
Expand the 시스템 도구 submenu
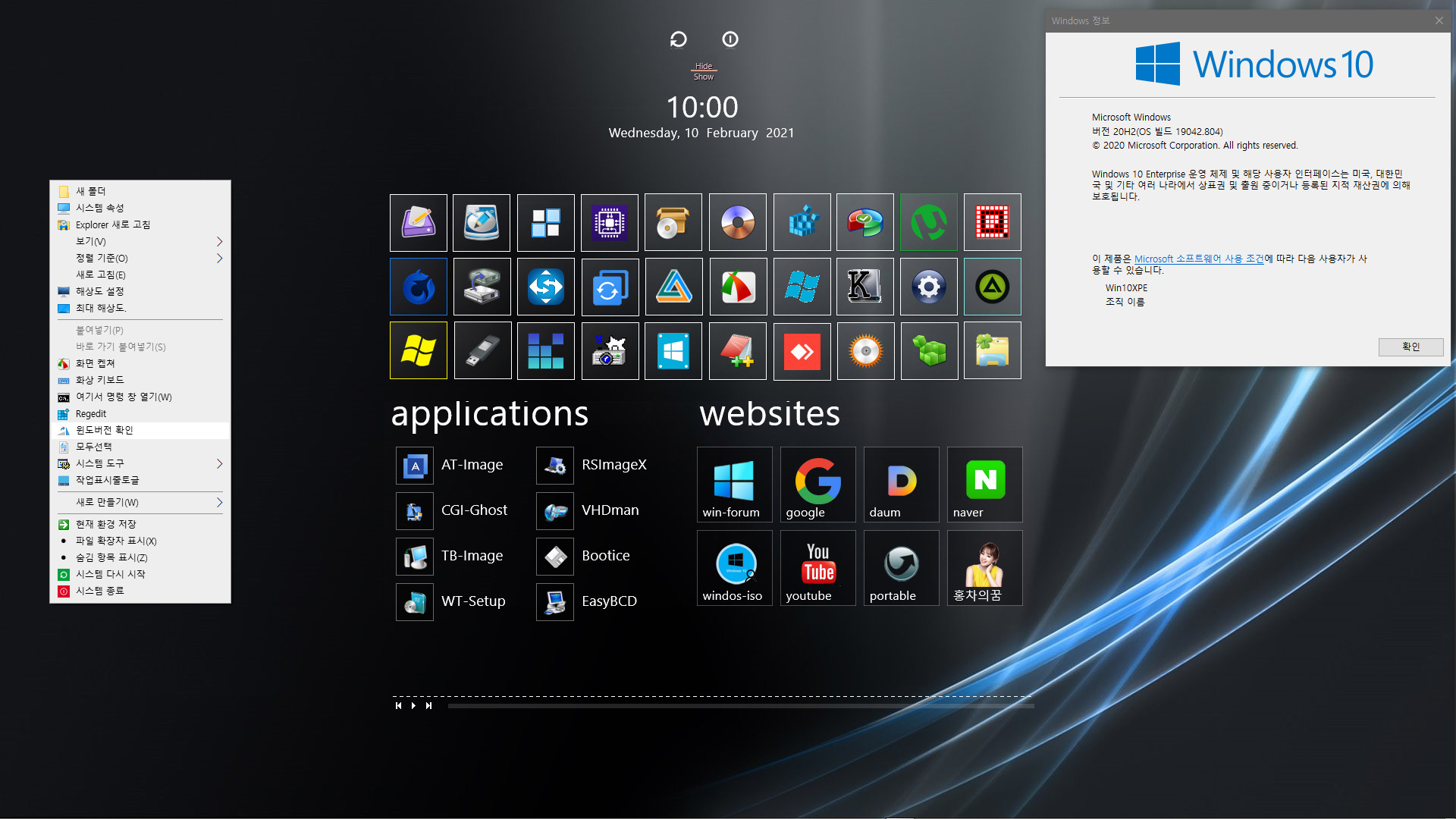point(140,463)
